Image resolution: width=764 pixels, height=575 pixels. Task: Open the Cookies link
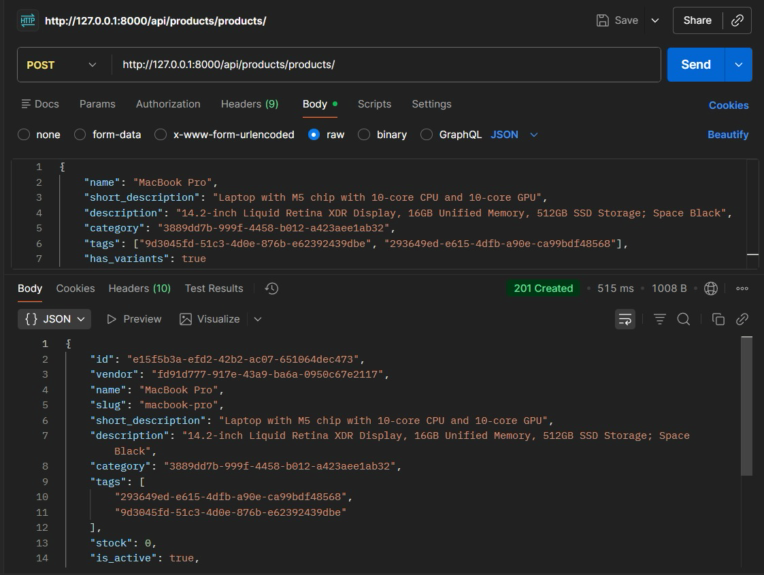coord(728,105)
